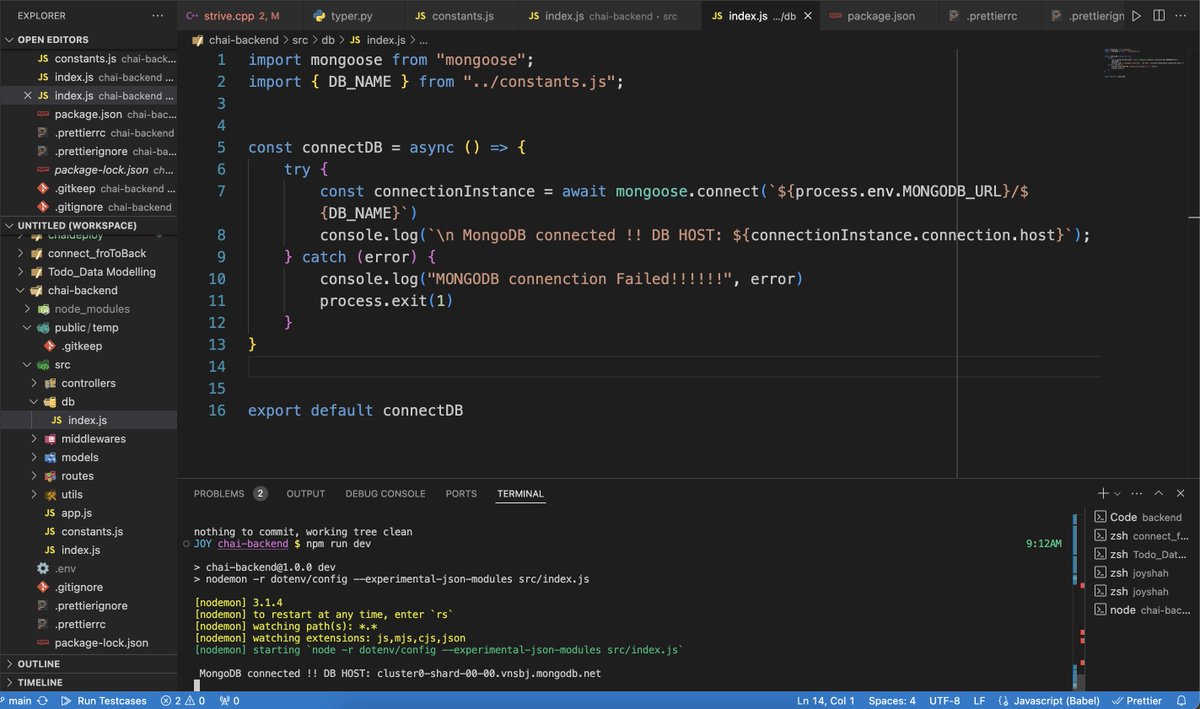The image size is (1200, 709).
Task: Change line ending via LF indicator
Action: [979, 701]
